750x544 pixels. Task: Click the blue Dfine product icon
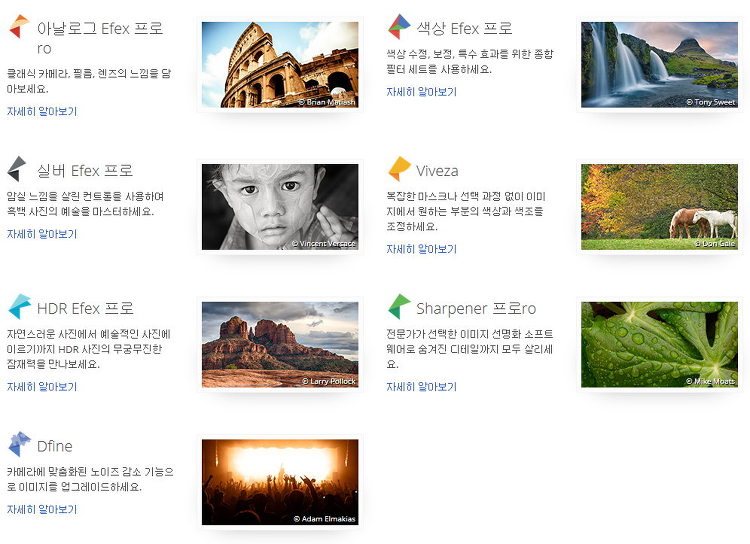point(18,445)
